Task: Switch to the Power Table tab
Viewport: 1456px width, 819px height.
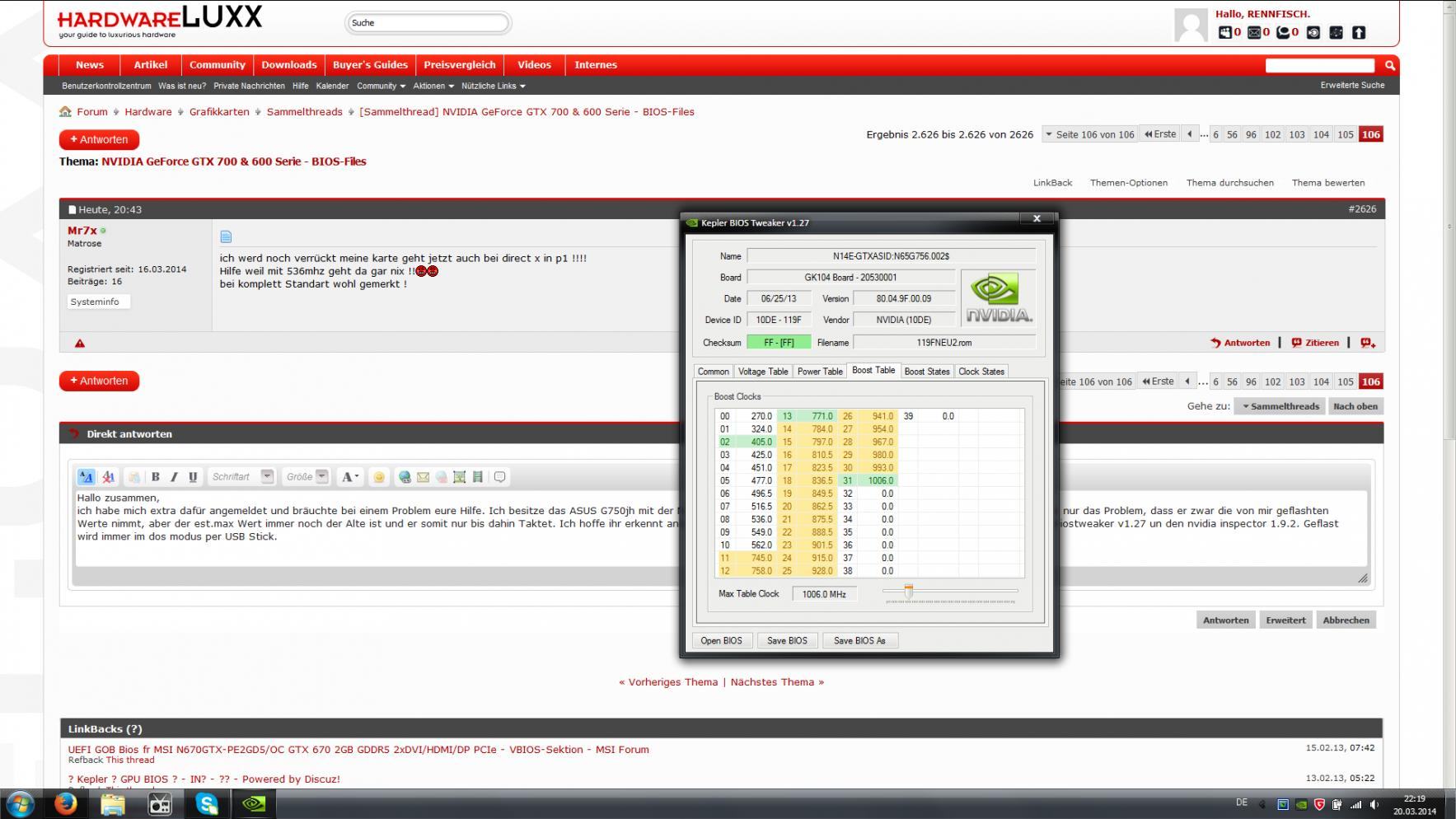Action: tap(820, 372)
